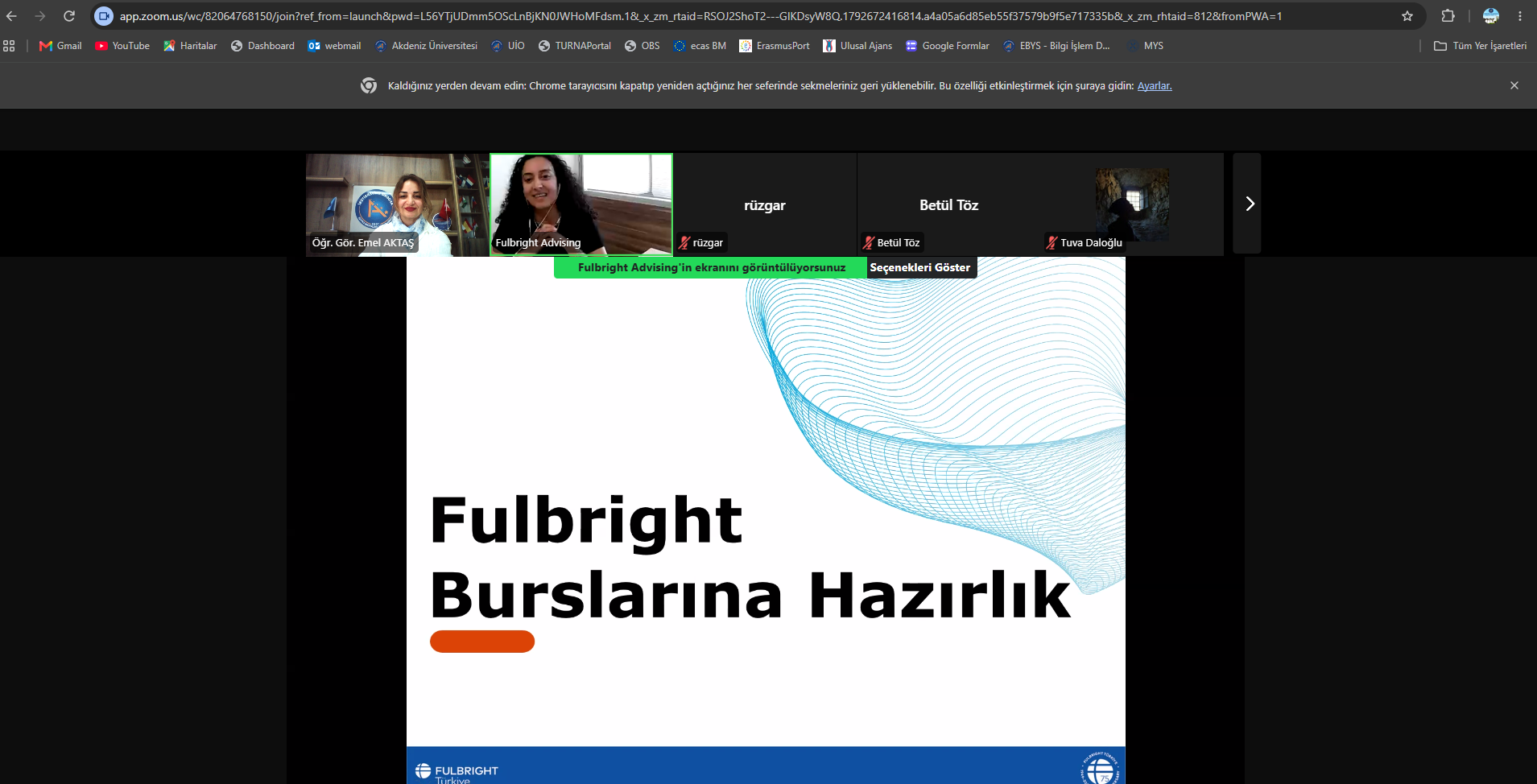1537x784 pixels.
Task: Open the webmail bookmark
Action: click(x=334, y=46)
